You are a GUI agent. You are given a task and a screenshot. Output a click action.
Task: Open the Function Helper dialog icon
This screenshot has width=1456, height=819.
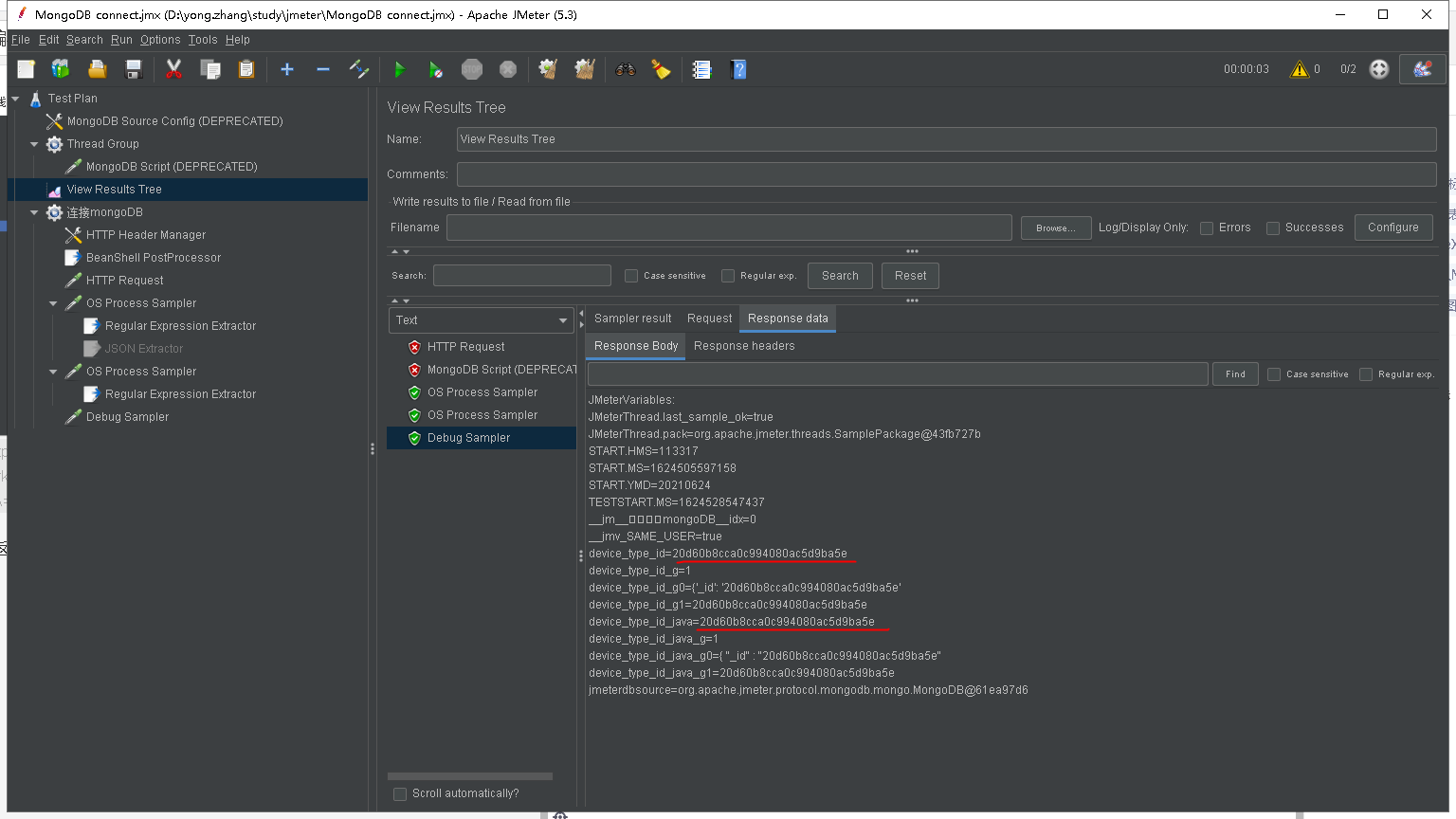point(702,69)
